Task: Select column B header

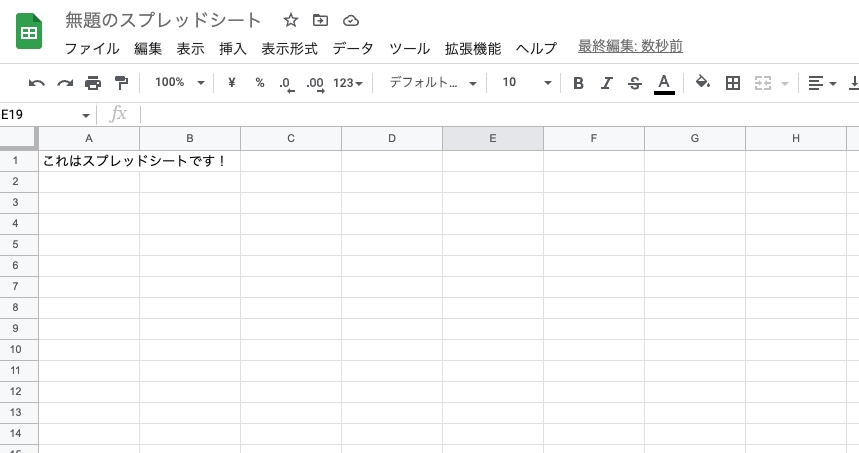Action: (x=190, y=139)
